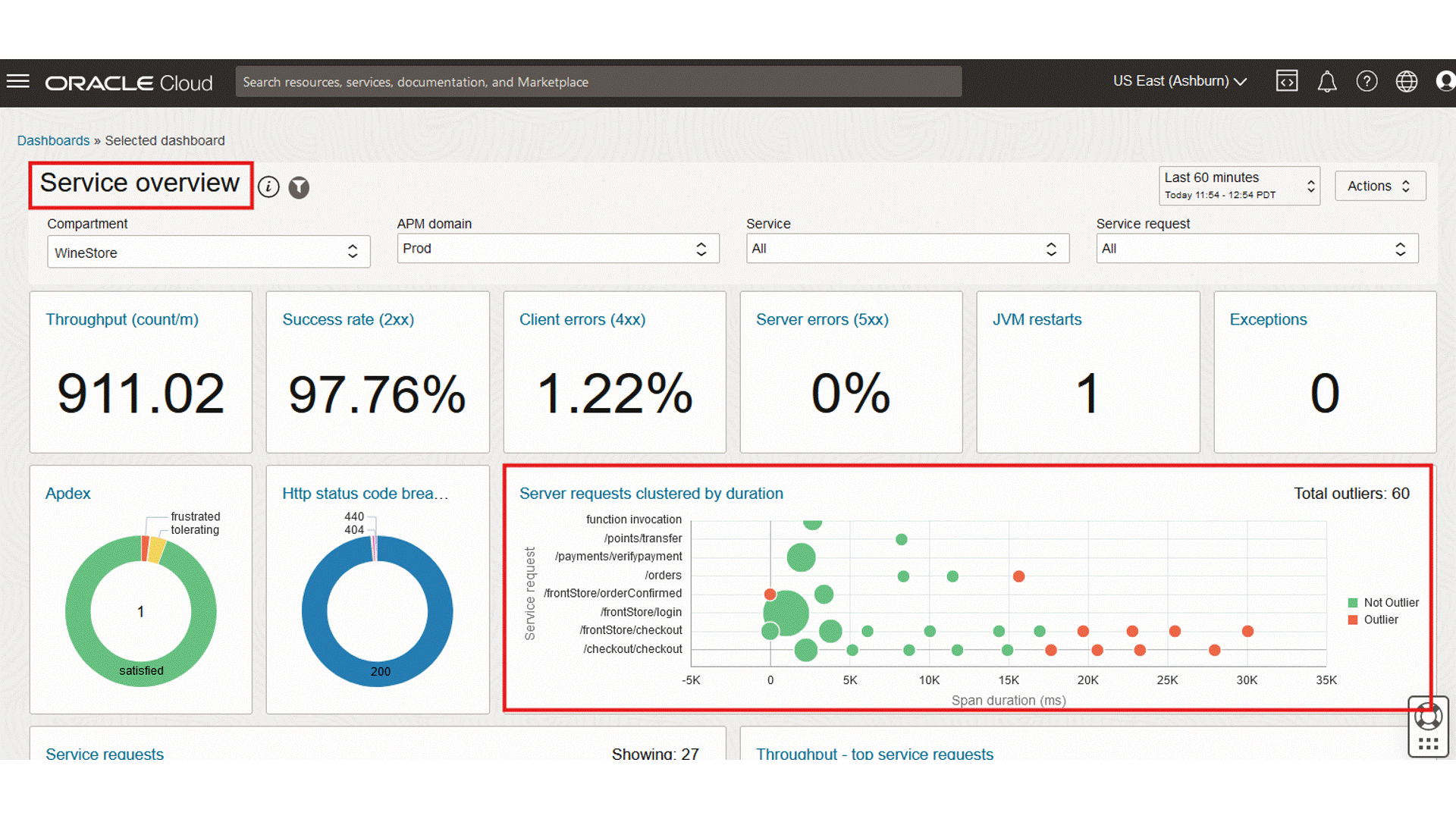1456x819 pixels.
Task: Focus the resource search field
Action: click(598, 82)
